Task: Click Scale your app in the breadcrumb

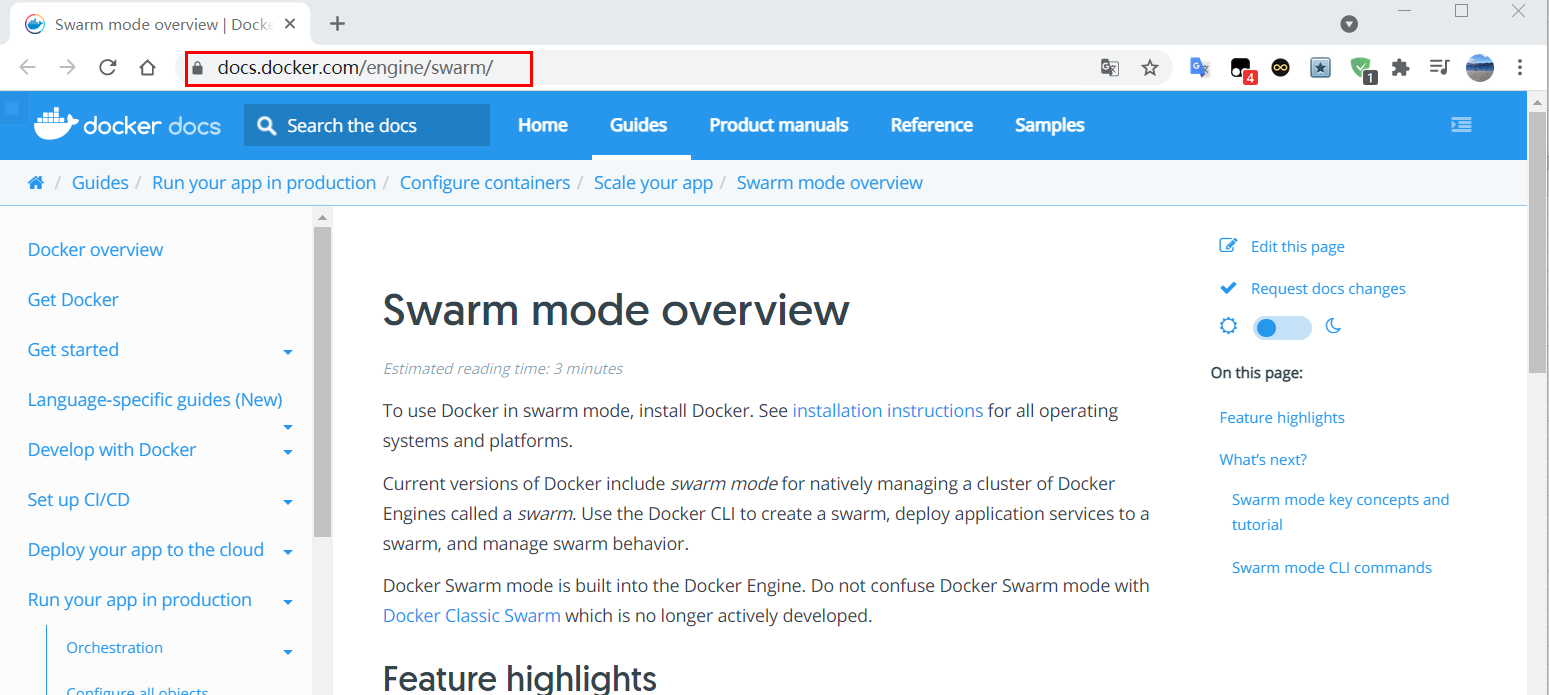Action: click(653, 182)
